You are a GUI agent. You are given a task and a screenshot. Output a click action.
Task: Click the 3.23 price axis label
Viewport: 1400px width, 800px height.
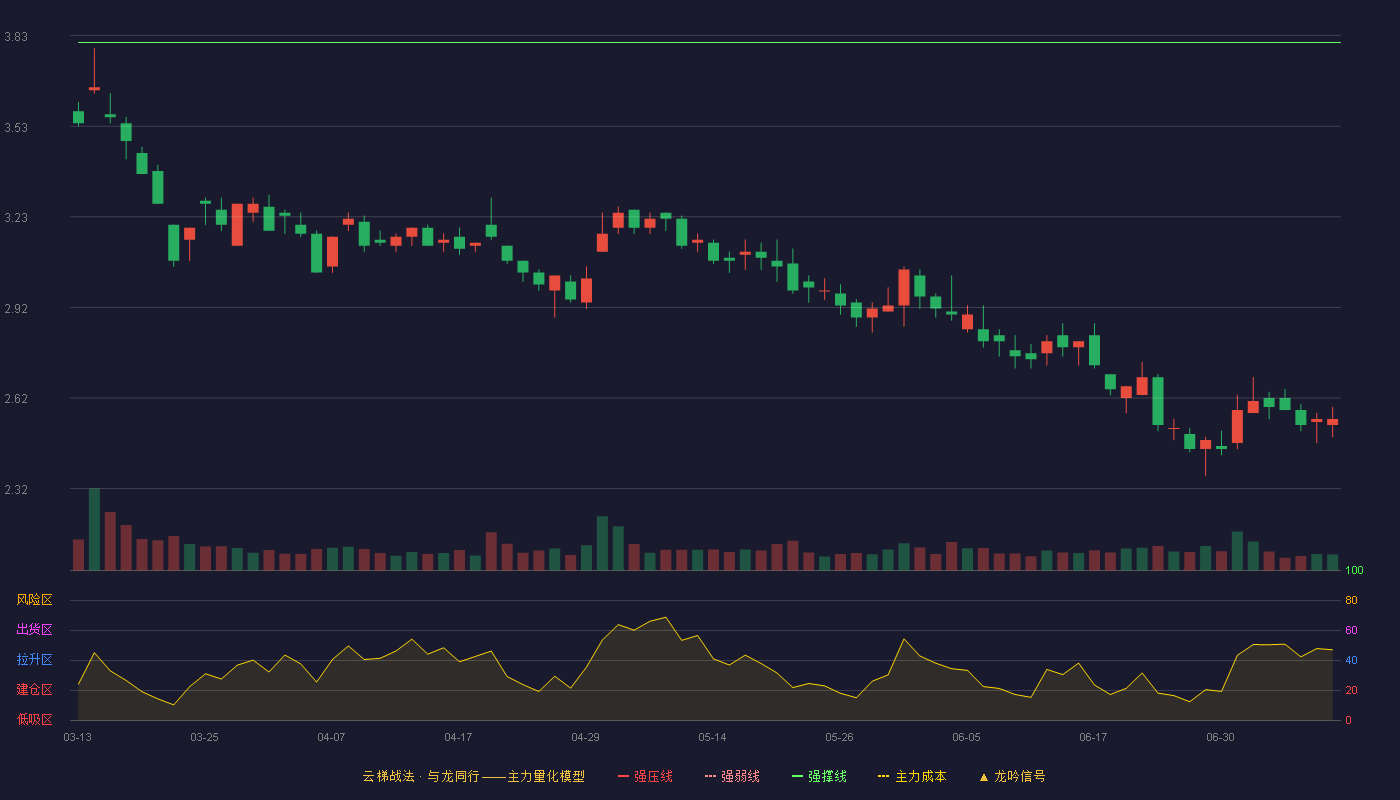point(16,218)
